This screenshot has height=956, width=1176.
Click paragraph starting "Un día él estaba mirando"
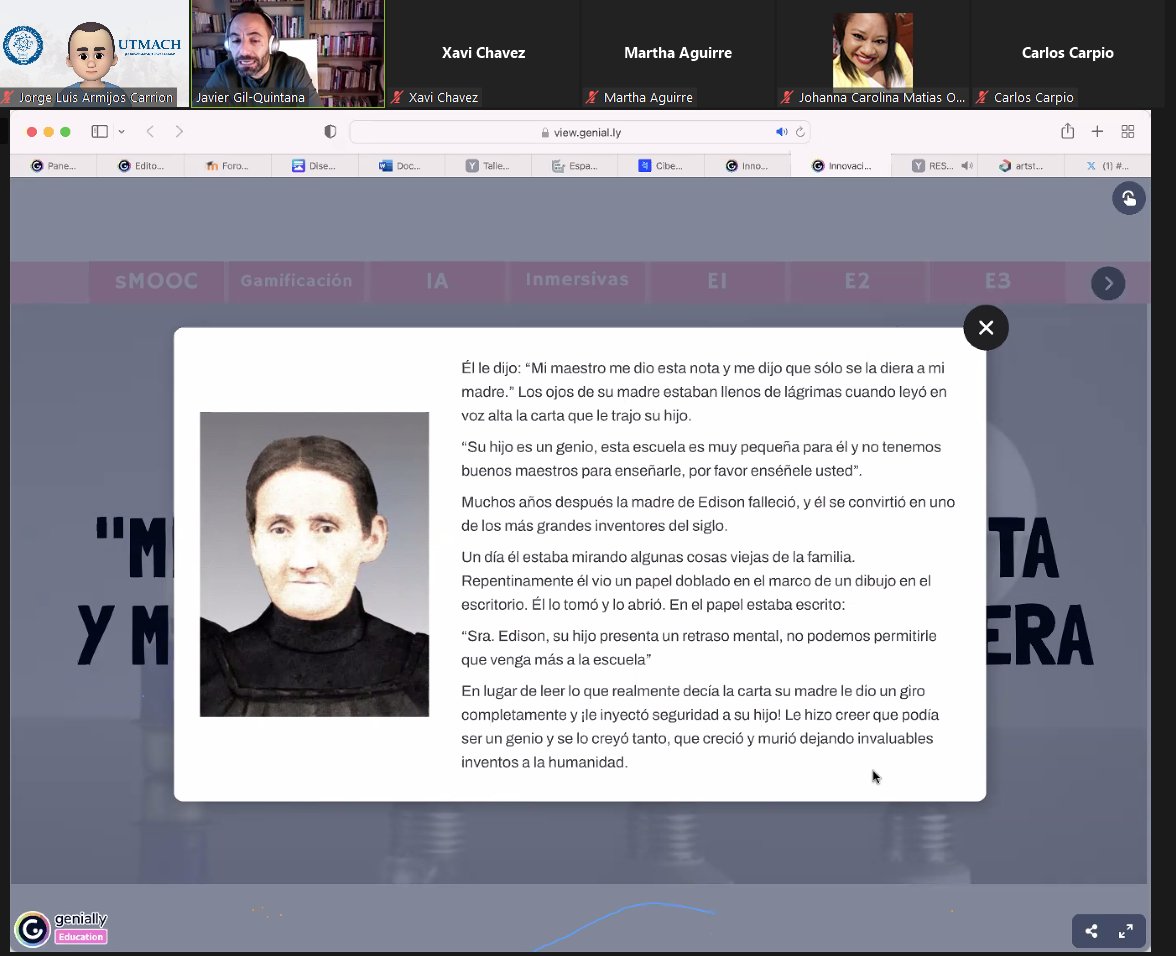(696, 580)
